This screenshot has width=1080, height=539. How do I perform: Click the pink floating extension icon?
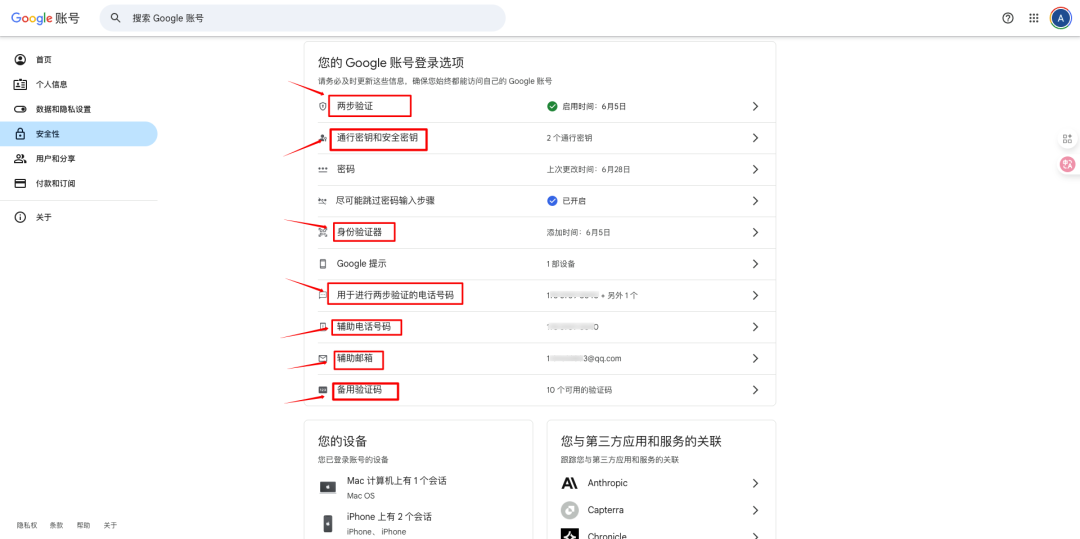(x=1068, y=164)
